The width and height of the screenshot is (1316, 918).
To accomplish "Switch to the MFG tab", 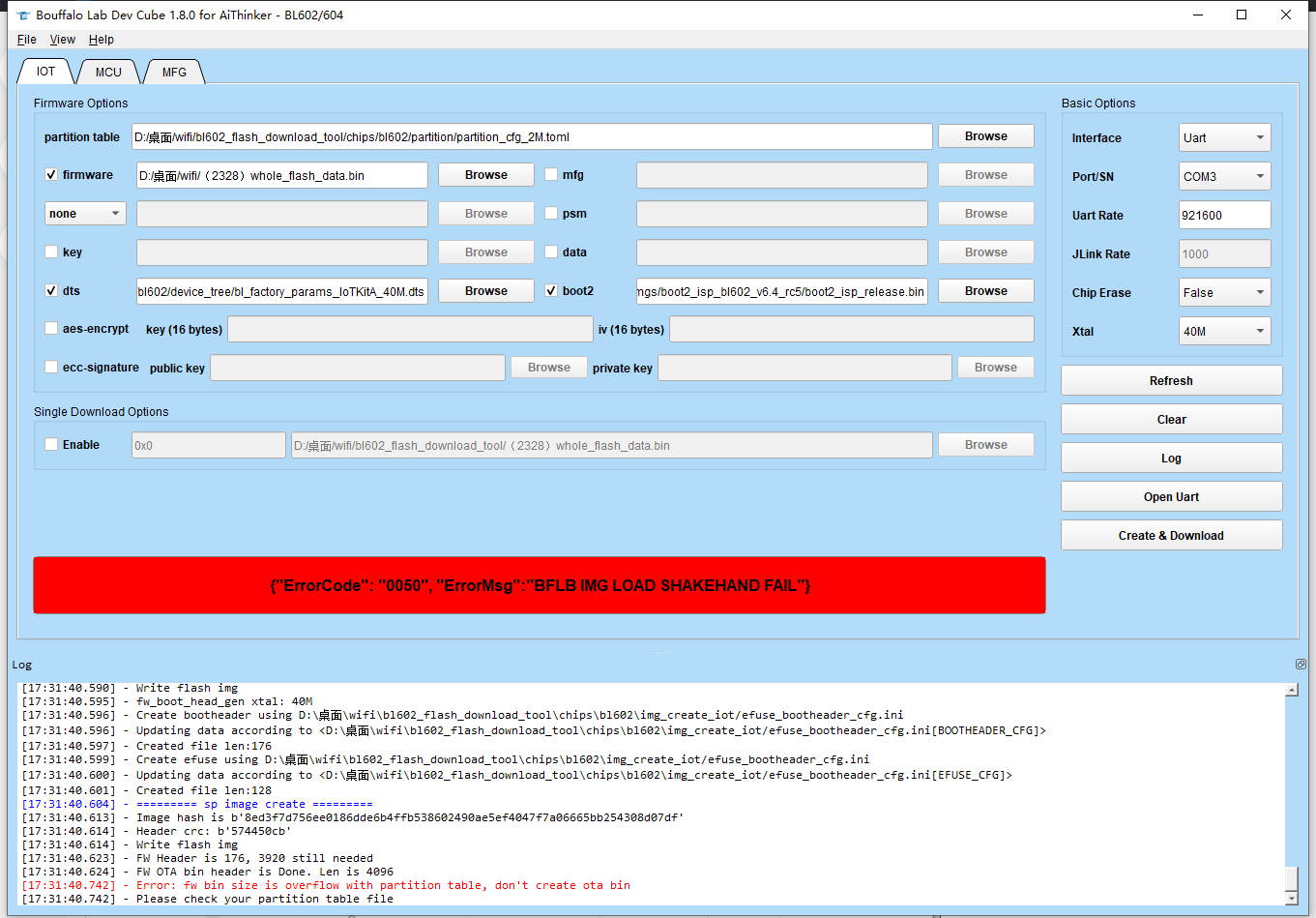I will point(173,71).
